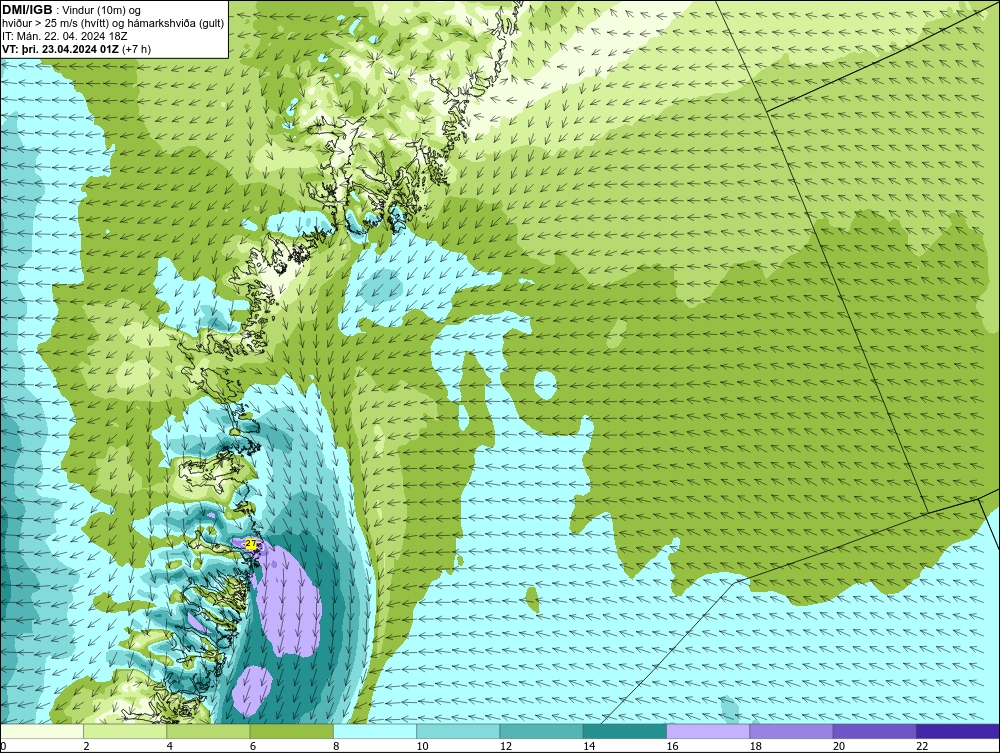Click the 14-16 m/s dark teal legend swatch

pos(625,731)
